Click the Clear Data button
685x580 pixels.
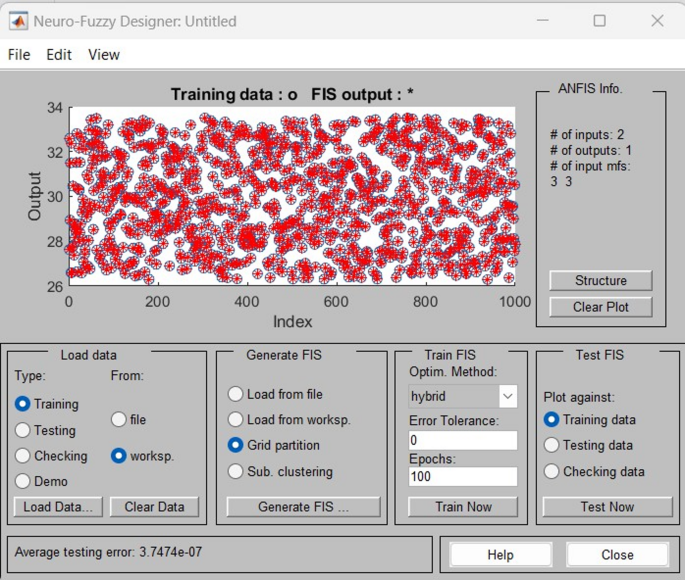coord(154,507)
